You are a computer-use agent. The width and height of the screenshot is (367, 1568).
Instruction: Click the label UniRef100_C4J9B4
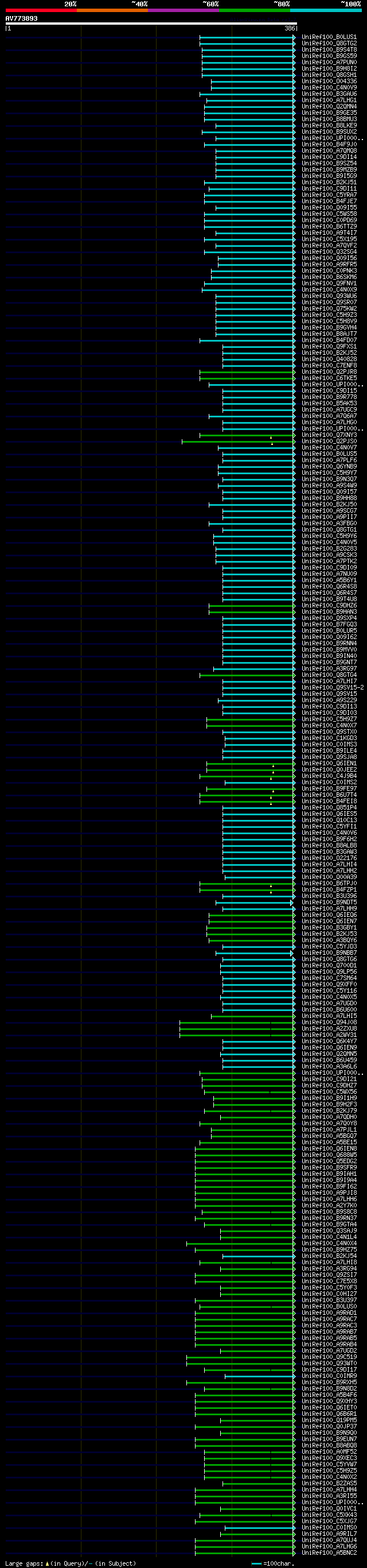(x=329, y=776)
